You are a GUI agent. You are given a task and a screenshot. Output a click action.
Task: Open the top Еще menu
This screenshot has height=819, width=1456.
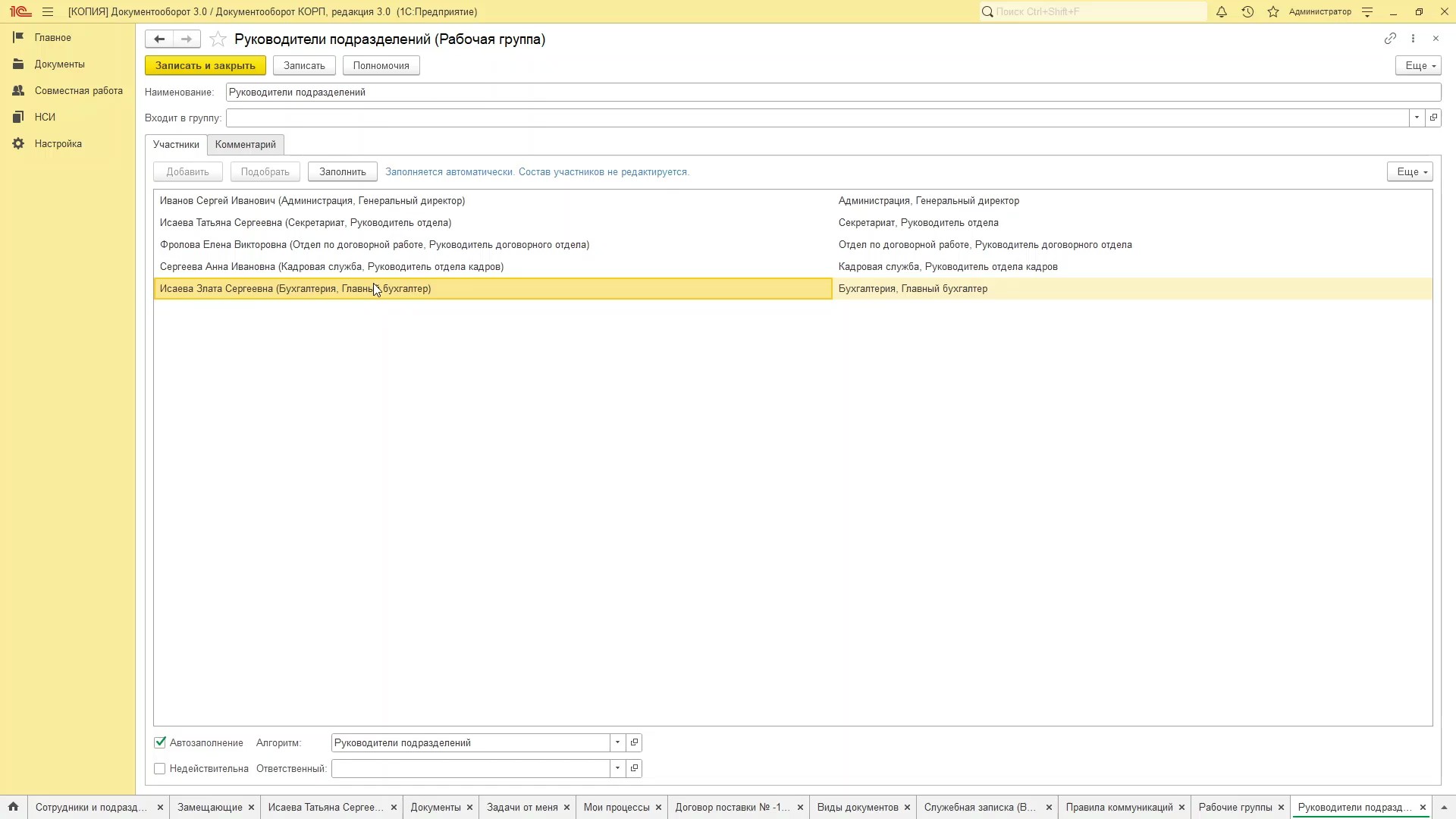pyautogui.click(x=1417, y=65)
